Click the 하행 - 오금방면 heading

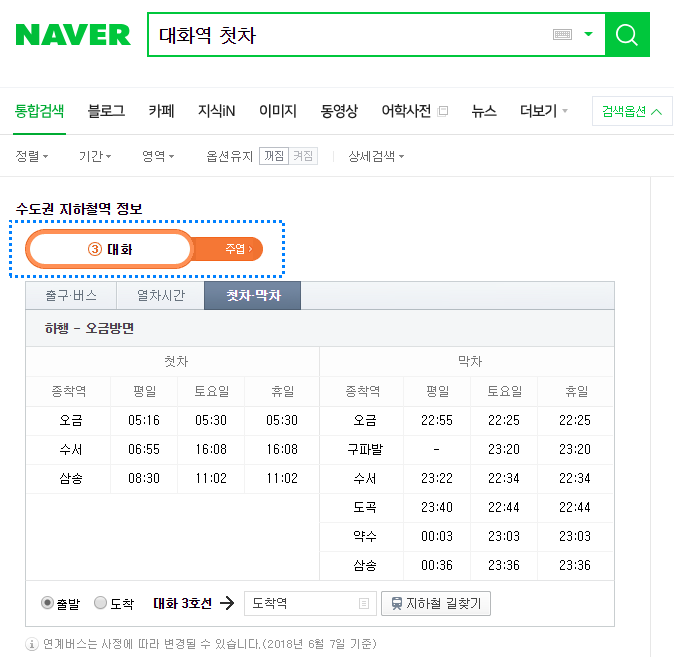[x=89, y=328]
